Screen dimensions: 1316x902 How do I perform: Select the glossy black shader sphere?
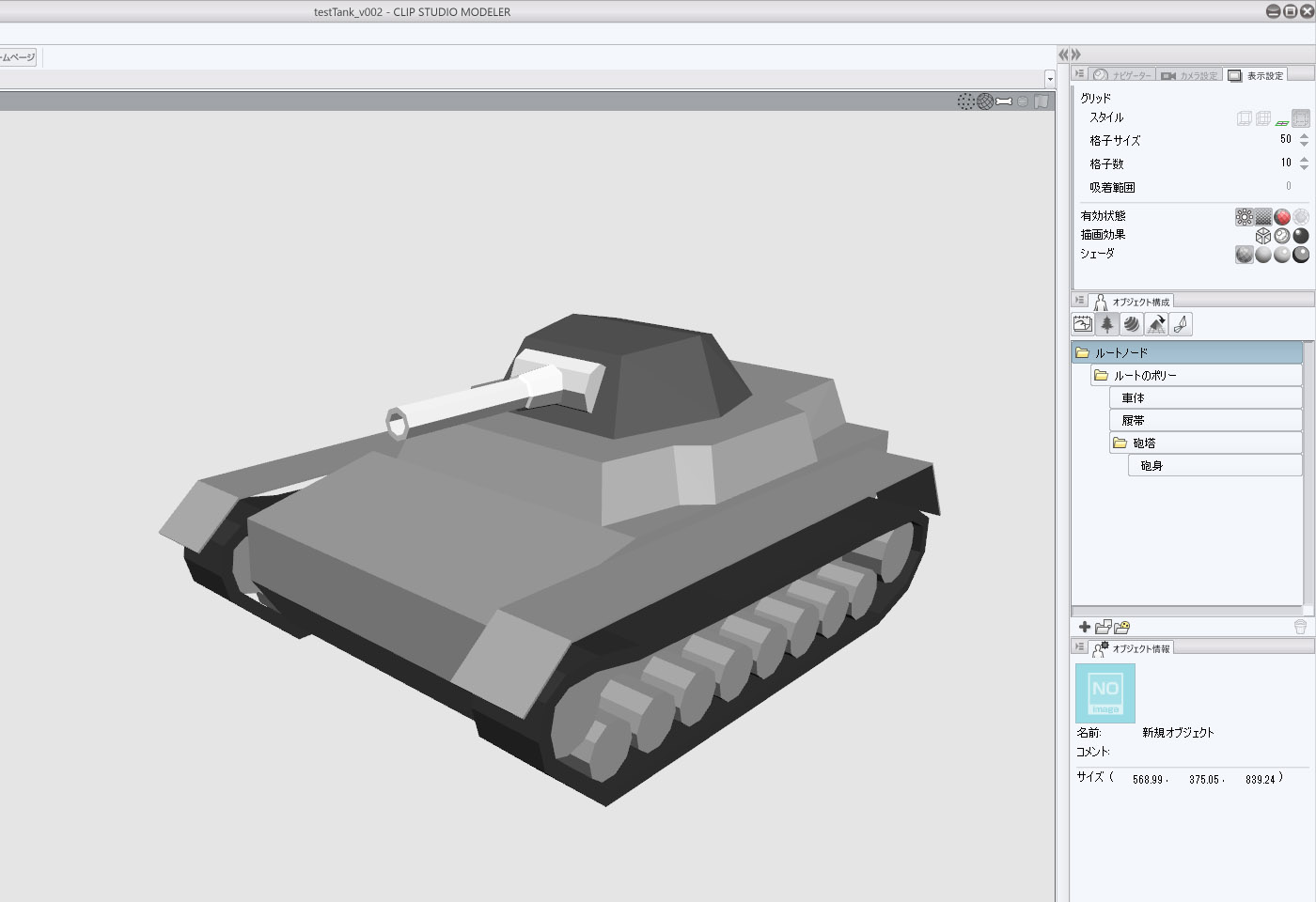(1301, 255)
